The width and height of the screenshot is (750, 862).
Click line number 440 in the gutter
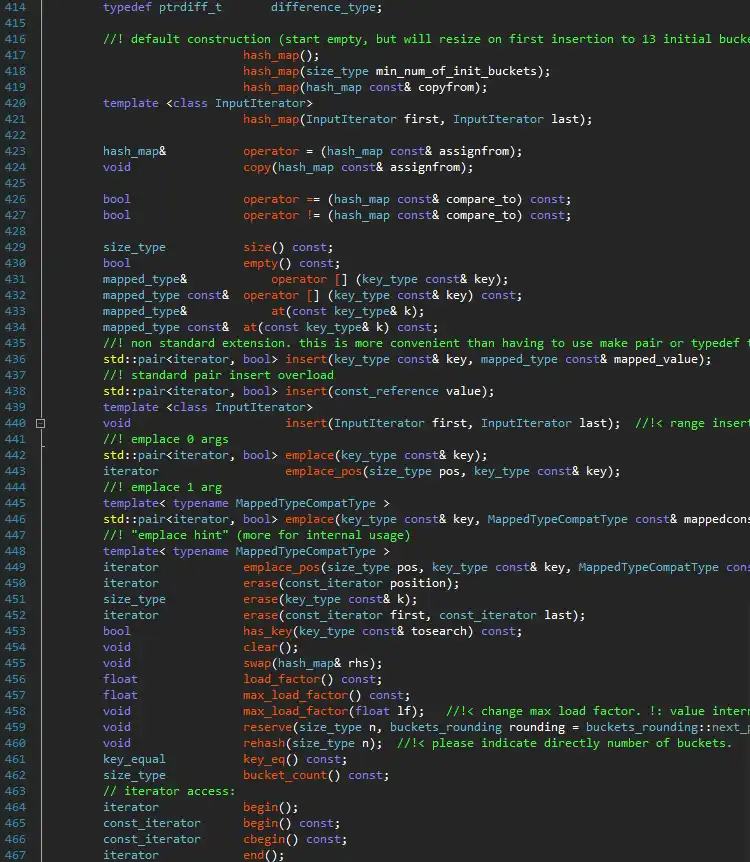click(x=15, y=423)
